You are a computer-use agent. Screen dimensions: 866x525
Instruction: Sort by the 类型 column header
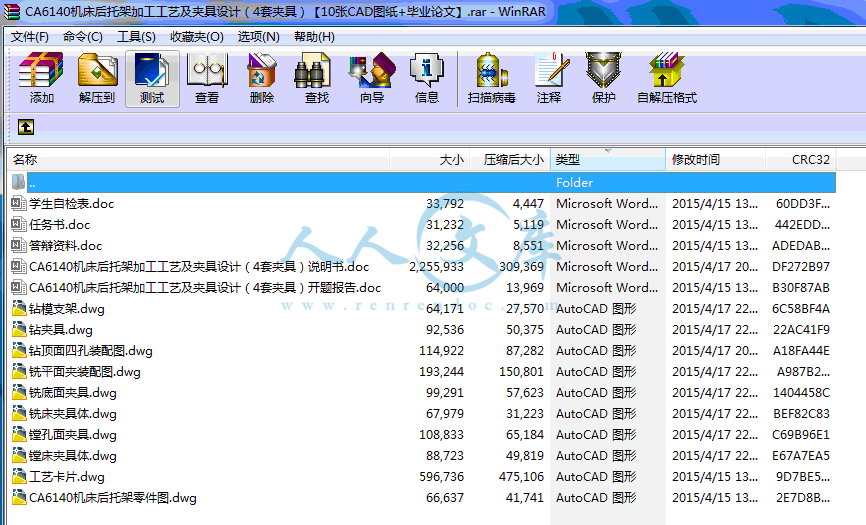[608, 160]
